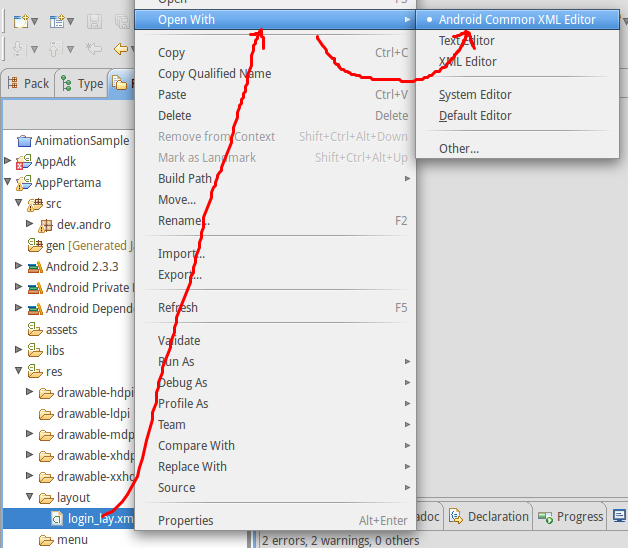
Task: Open the Debug As submenu
Action: (275, 383)
